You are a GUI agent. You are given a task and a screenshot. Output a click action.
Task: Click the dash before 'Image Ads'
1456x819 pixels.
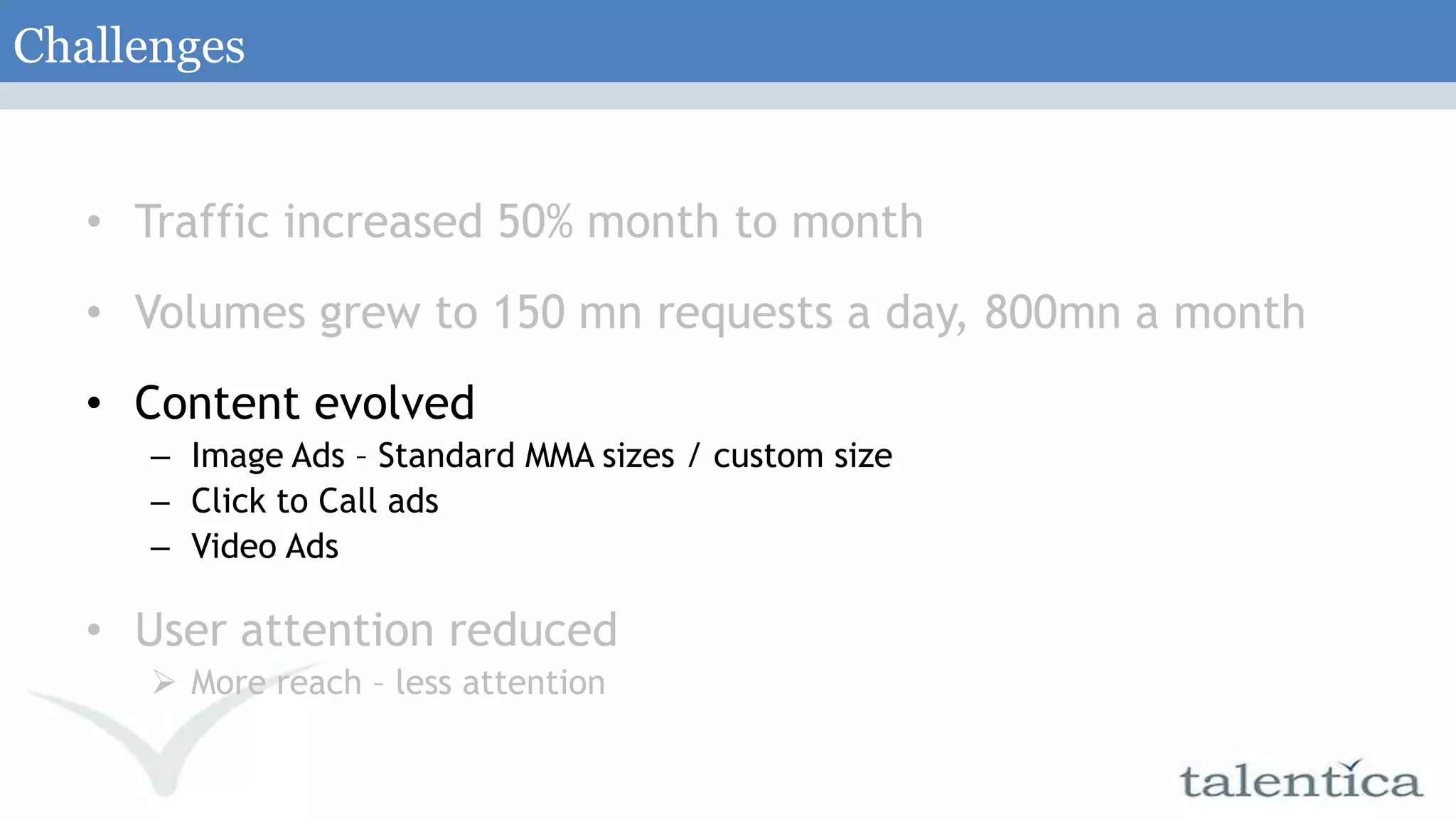[x=161, y=457]
